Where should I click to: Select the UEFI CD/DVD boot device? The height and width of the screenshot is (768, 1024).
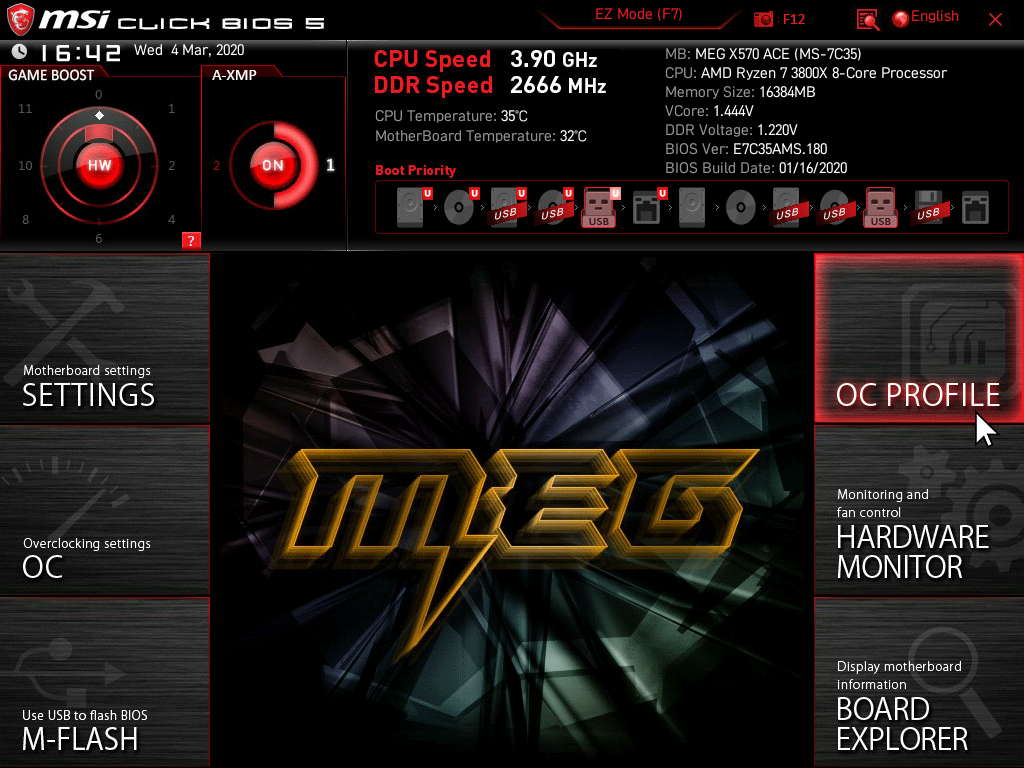click(x=461, y=208)
